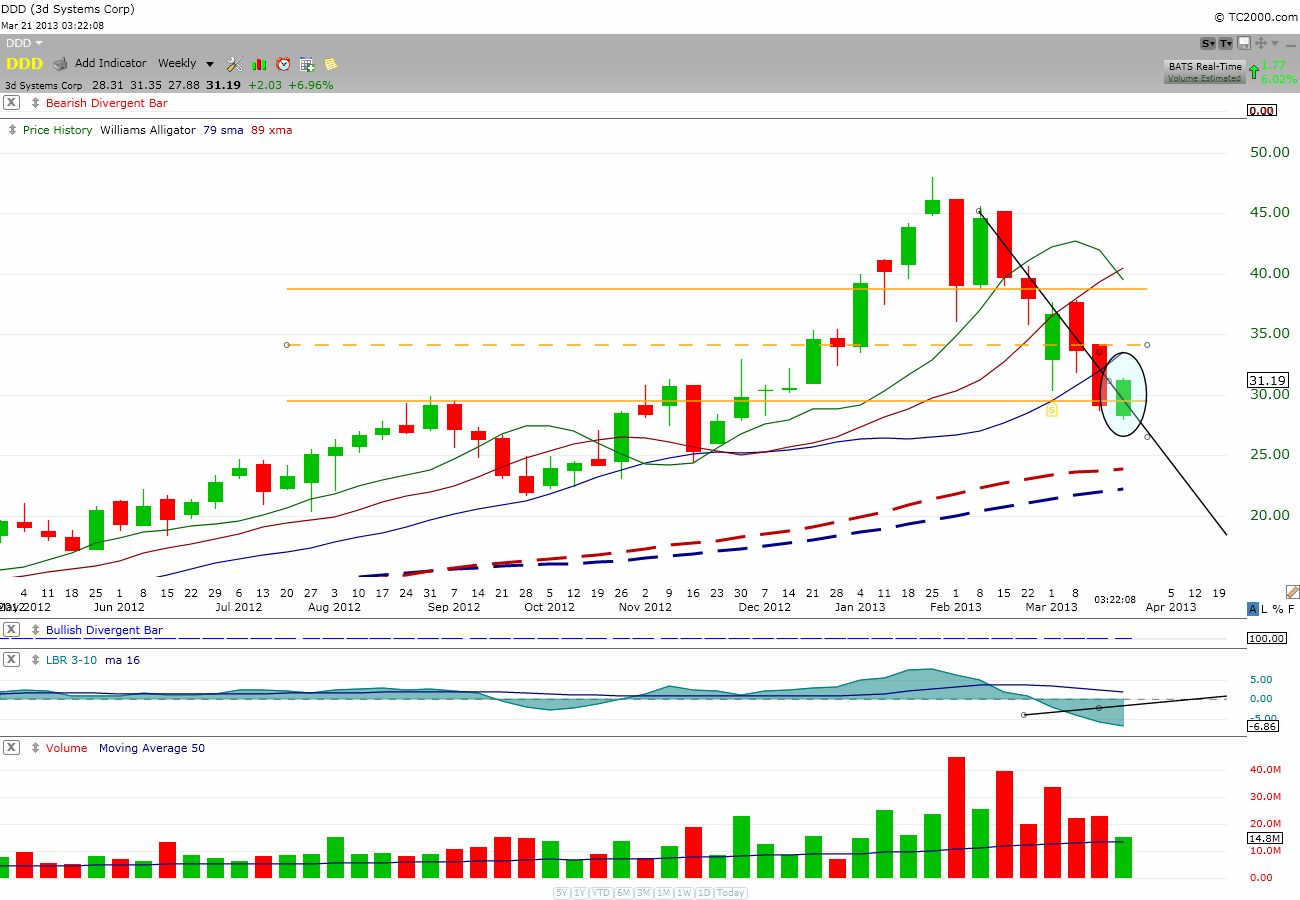Click the yellow S marker on the chart
The height and width of the screenshot is (900, 1300).
coord(1052,410)
